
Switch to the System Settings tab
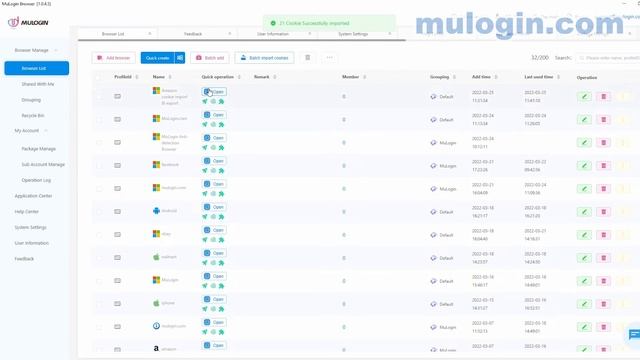(353, 34)
